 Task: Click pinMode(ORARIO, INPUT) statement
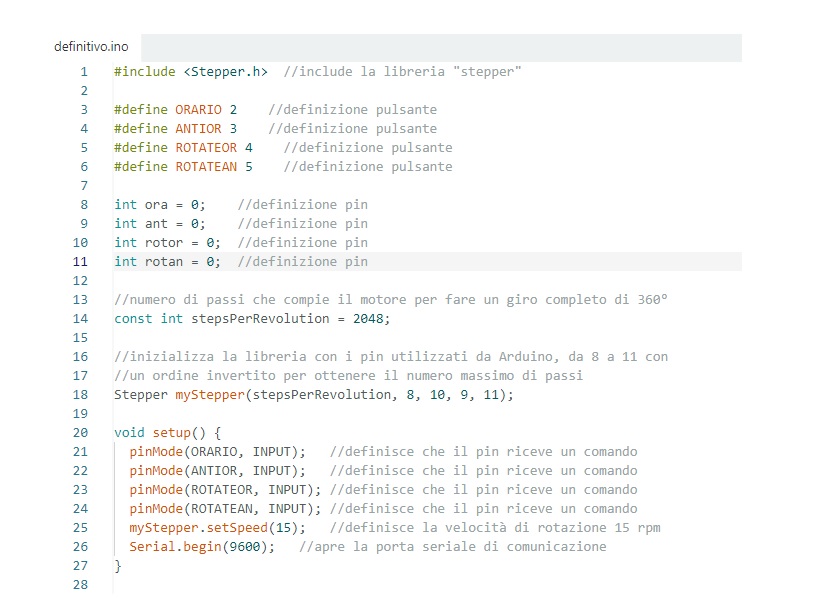click(218, 452)
